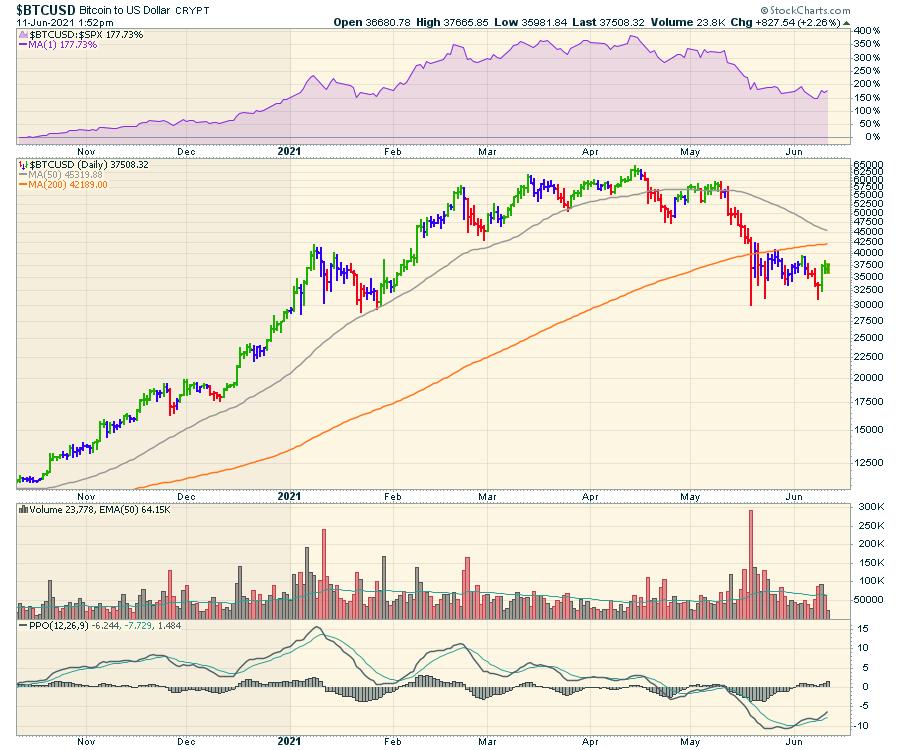
Task: Click the $BTCUSD:$SPX legend line icon
Action: 24,34
